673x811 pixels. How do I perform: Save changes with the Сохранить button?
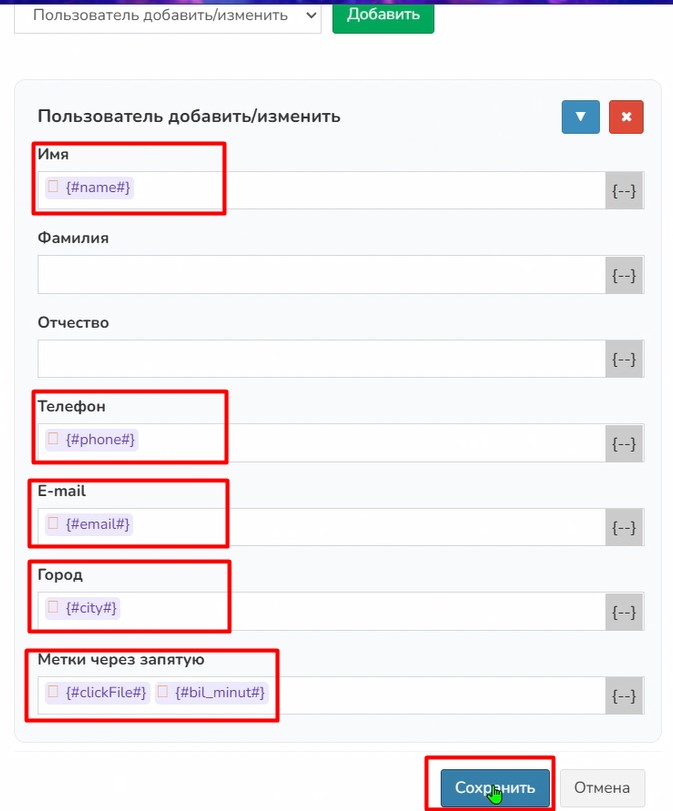[495, 788]
